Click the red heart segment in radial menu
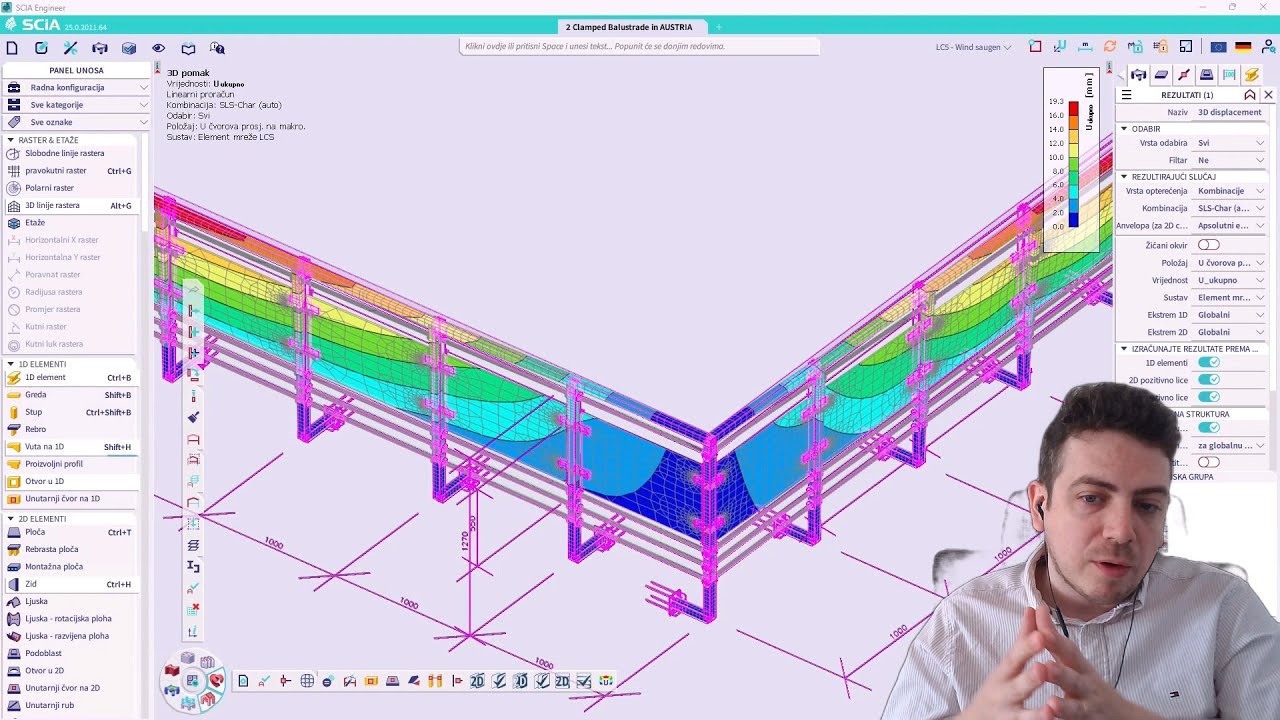This screenshot has width=1280, height=720. coord(216,680)
